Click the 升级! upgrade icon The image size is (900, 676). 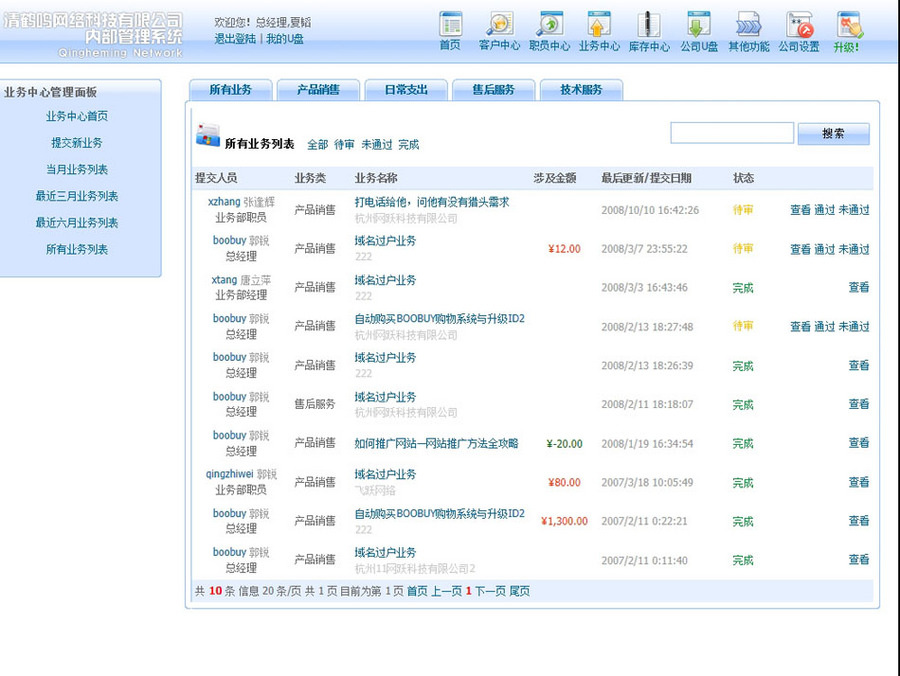click(x=848, y=24)
